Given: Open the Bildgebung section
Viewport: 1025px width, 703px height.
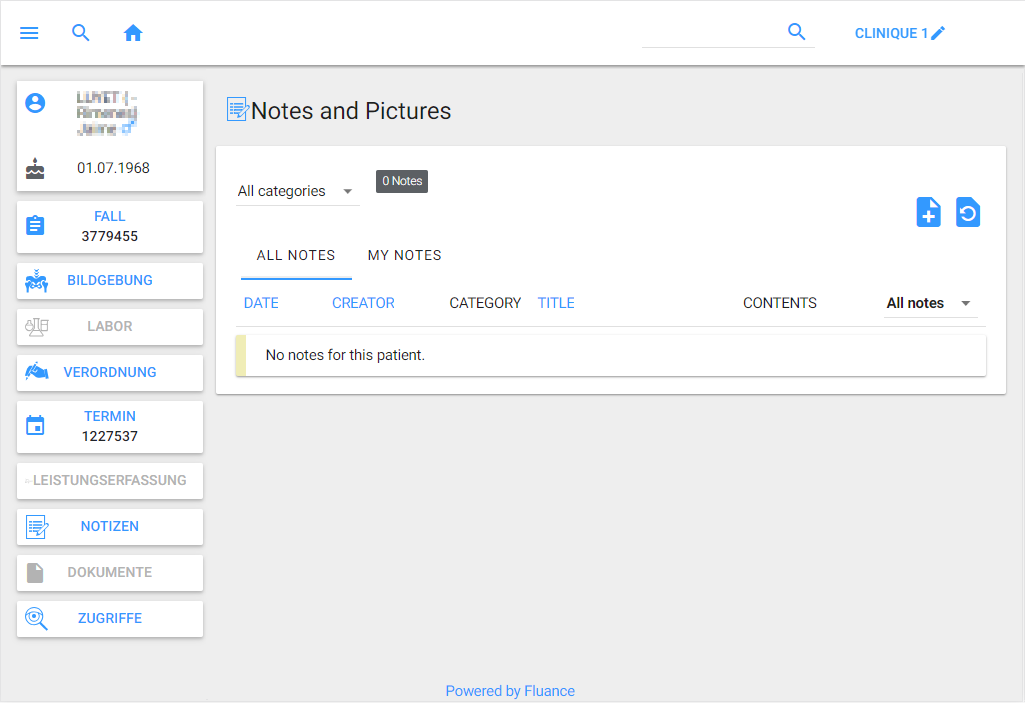Looking at the screenshot, I should click(x=110, y=281).
